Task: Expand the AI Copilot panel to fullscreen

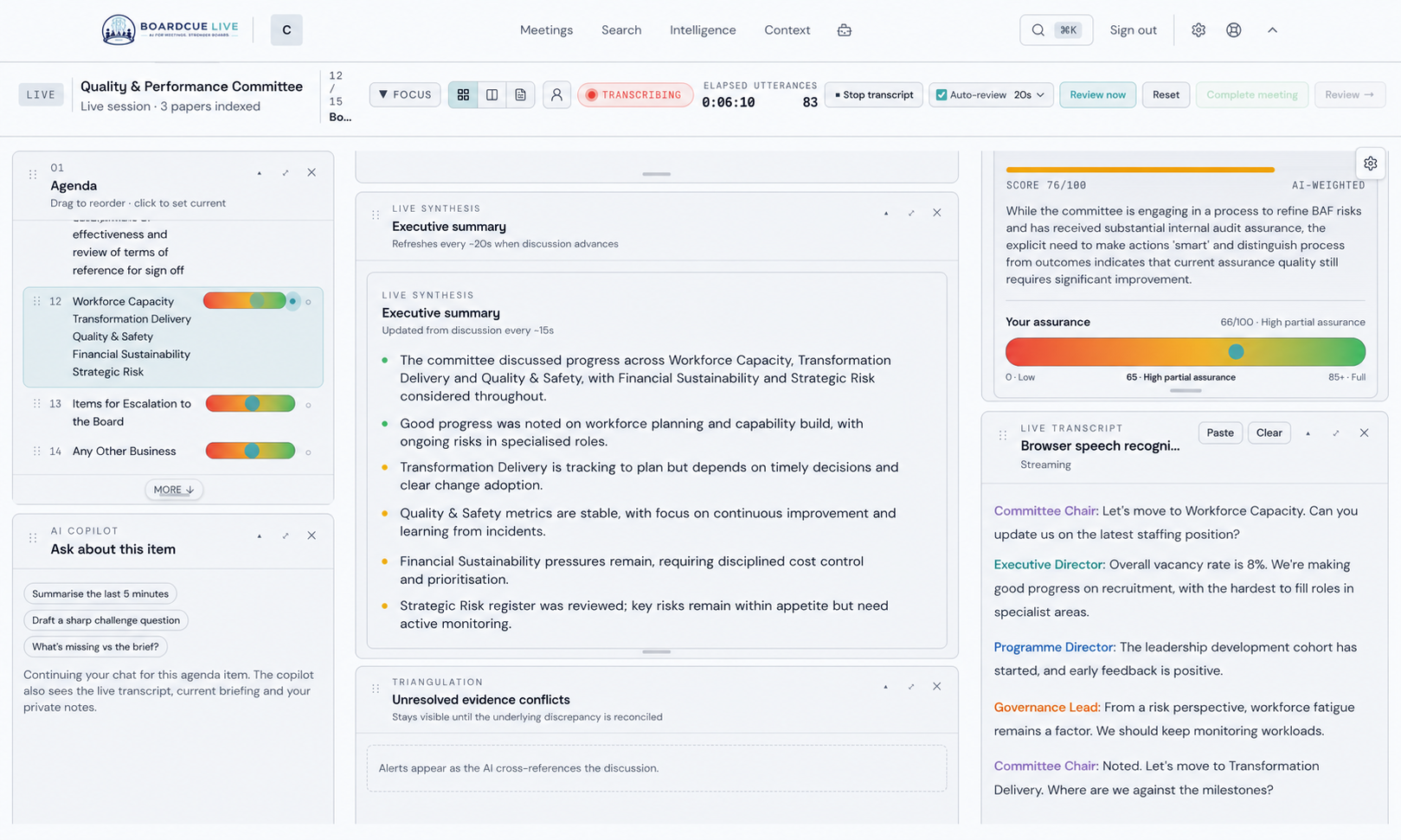Action: pos(286,536)
